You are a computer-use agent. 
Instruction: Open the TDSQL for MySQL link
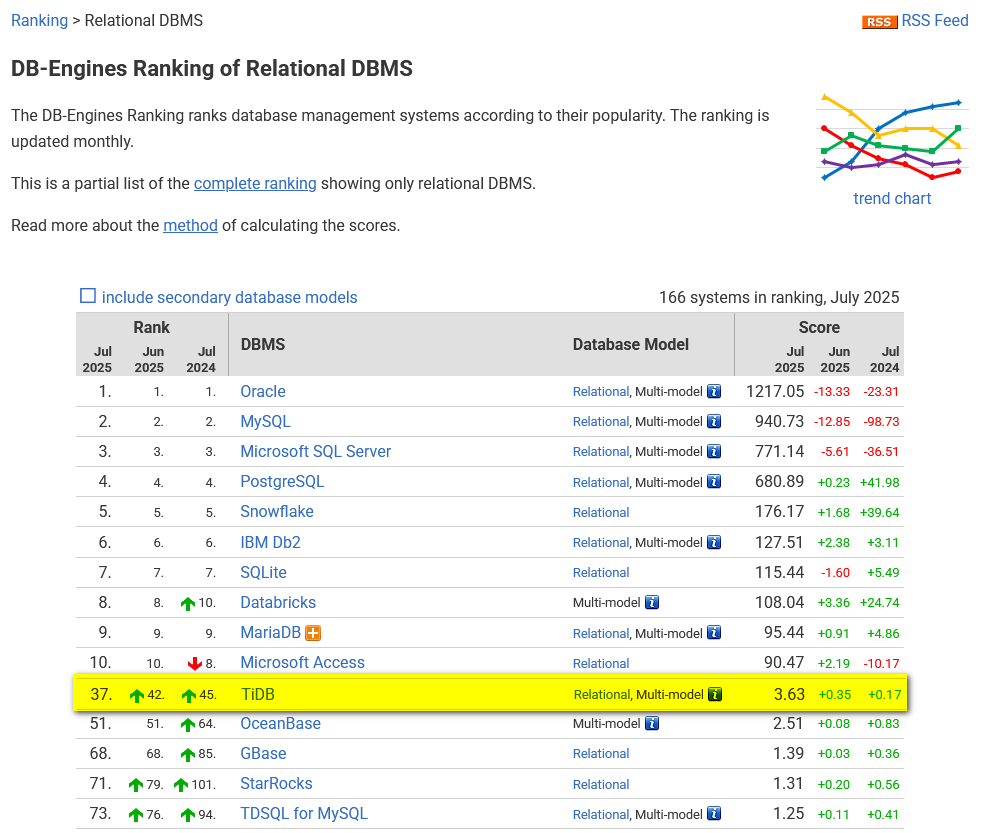point(304,813)
